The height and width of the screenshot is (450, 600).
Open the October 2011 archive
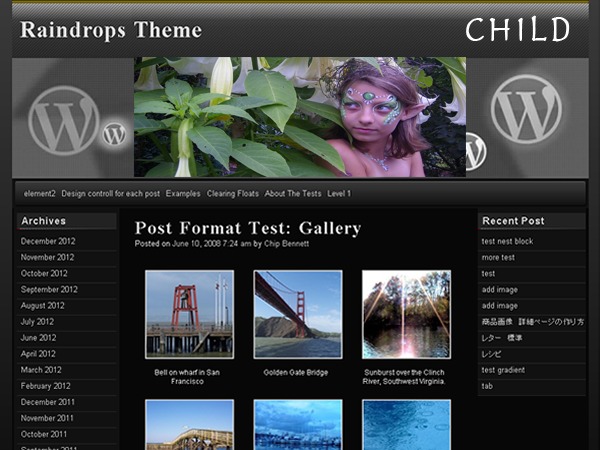tap(44, 434)
